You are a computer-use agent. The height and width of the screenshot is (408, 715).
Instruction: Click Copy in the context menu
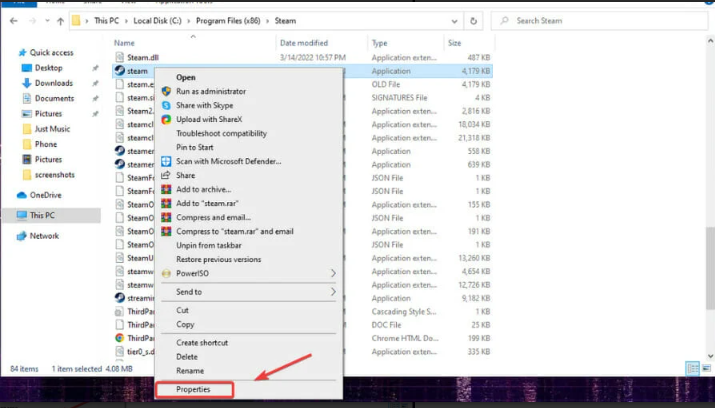tap(185, 324)
